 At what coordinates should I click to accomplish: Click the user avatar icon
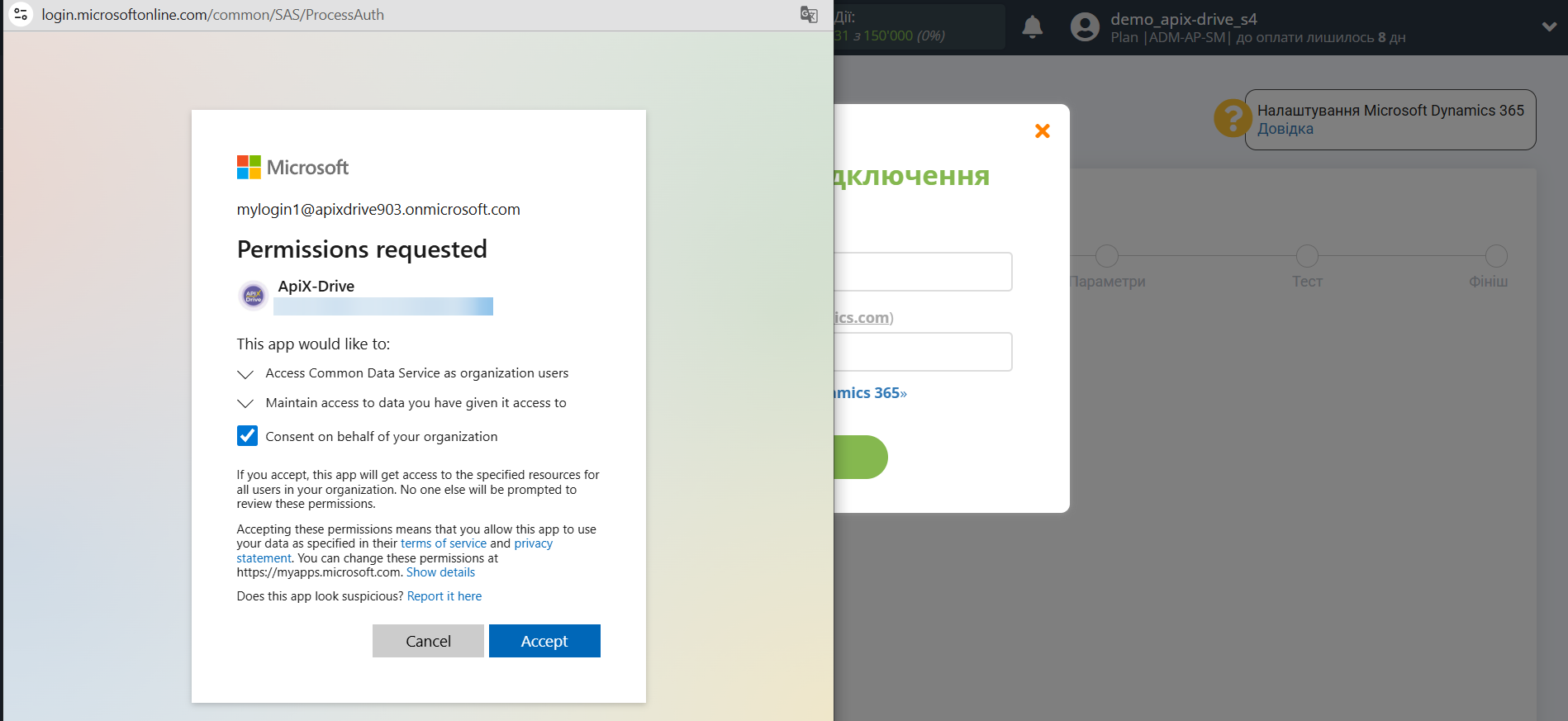(x=1085, y=27)
